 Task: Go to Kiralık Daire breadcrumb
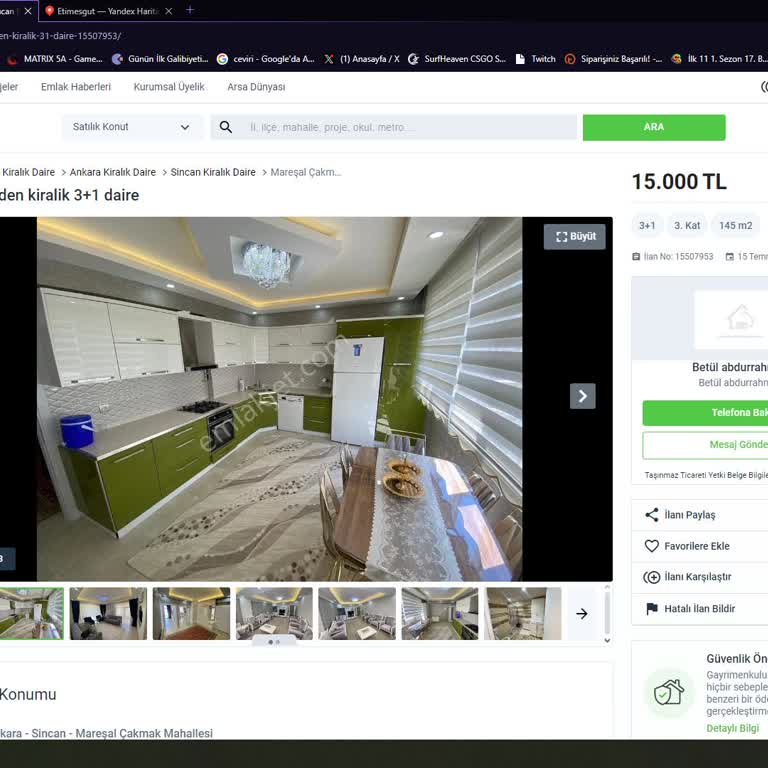click(x=28, y=172)
